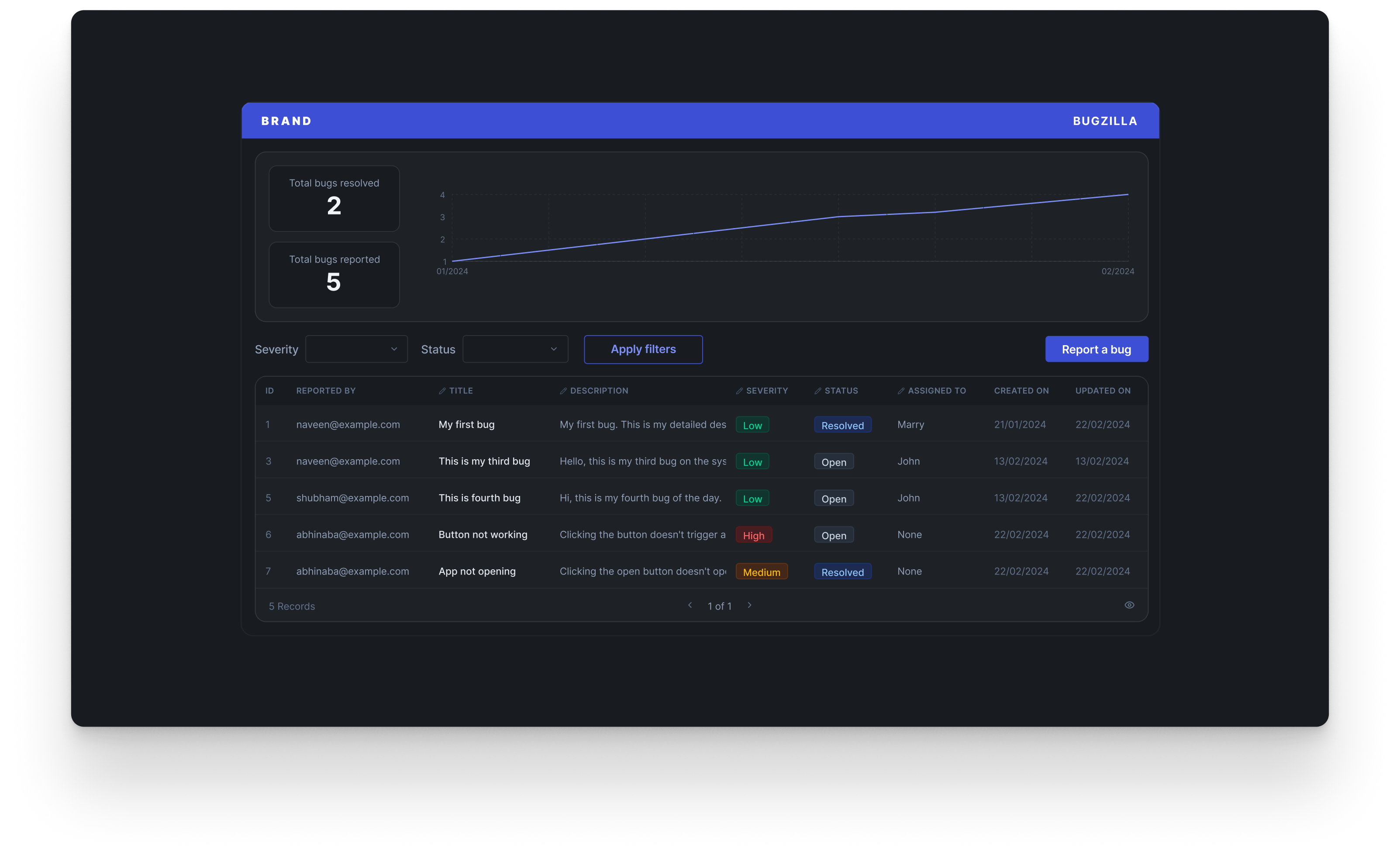Click the pencil icon beside TITLE column
Viewport: 1400px width, 859px height.
[442, 391]
